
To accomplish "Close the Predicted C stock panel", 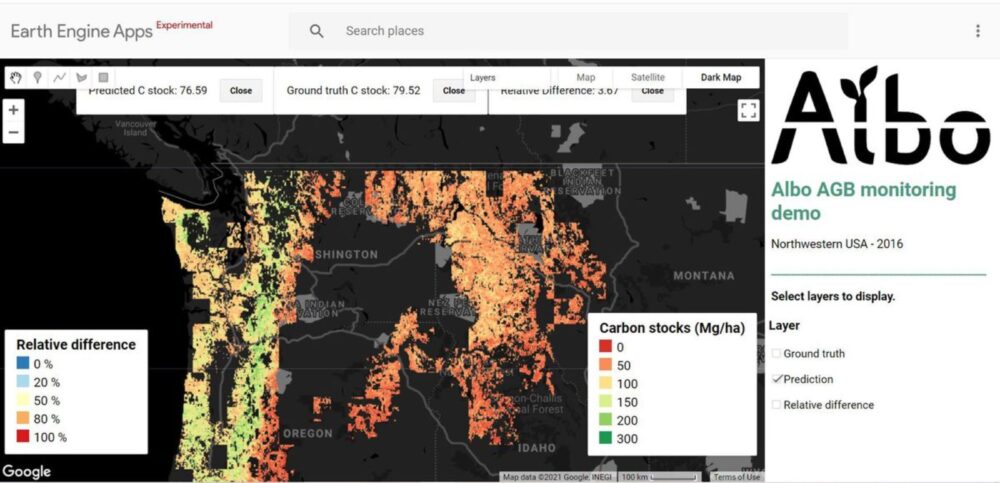I will click(241, 90).
